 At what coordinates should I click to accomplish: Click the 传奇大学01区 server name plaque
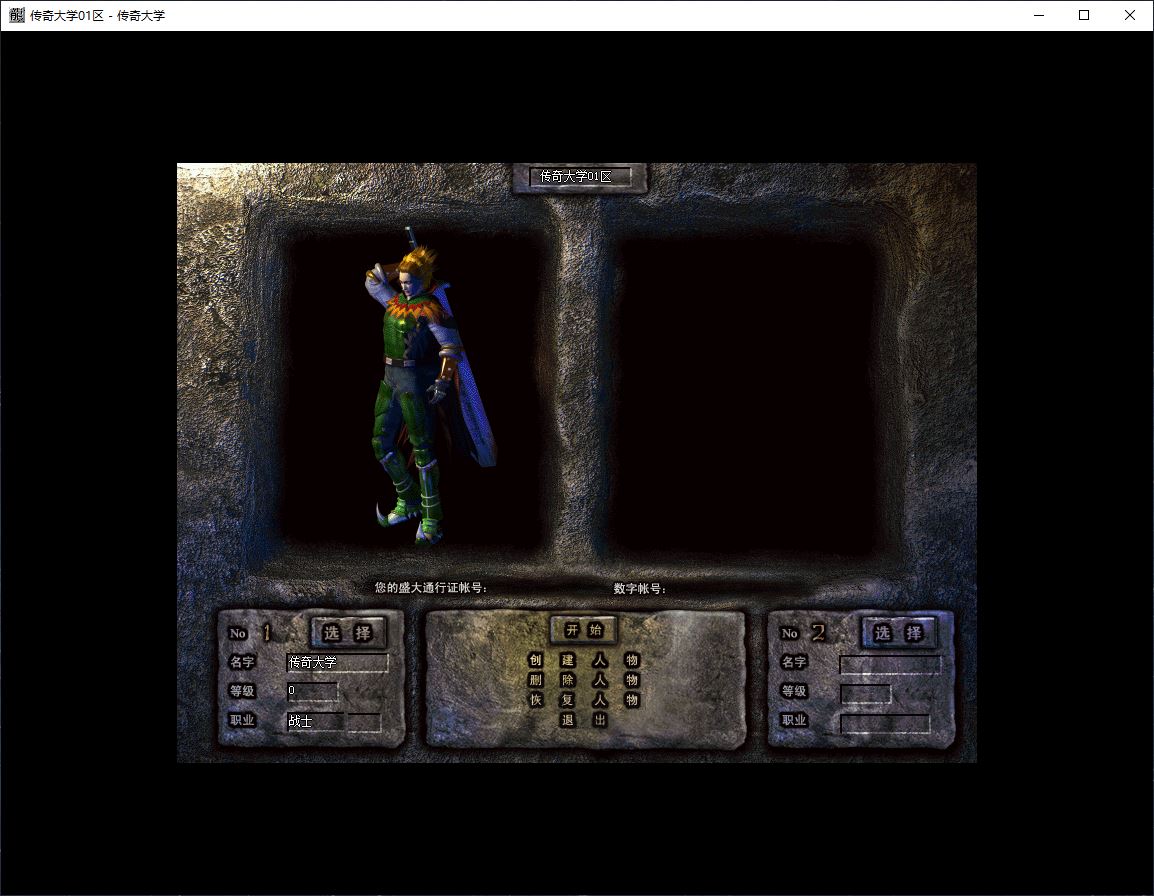580,177
